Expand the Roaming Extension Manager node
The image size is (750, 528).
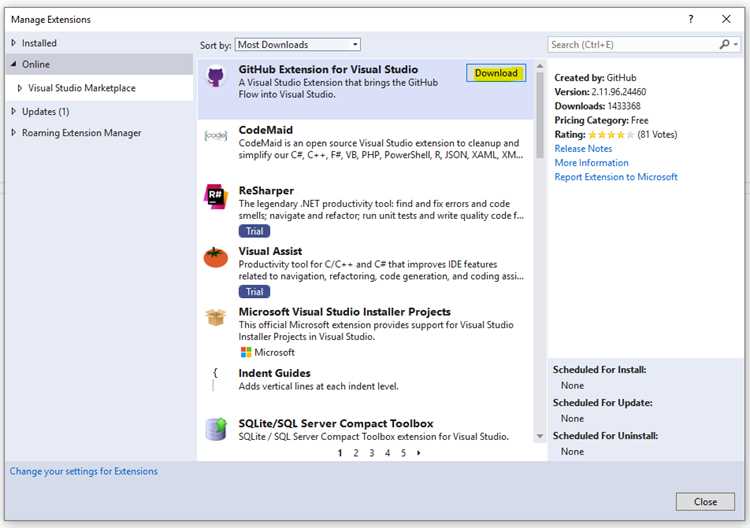coord(13,132)
